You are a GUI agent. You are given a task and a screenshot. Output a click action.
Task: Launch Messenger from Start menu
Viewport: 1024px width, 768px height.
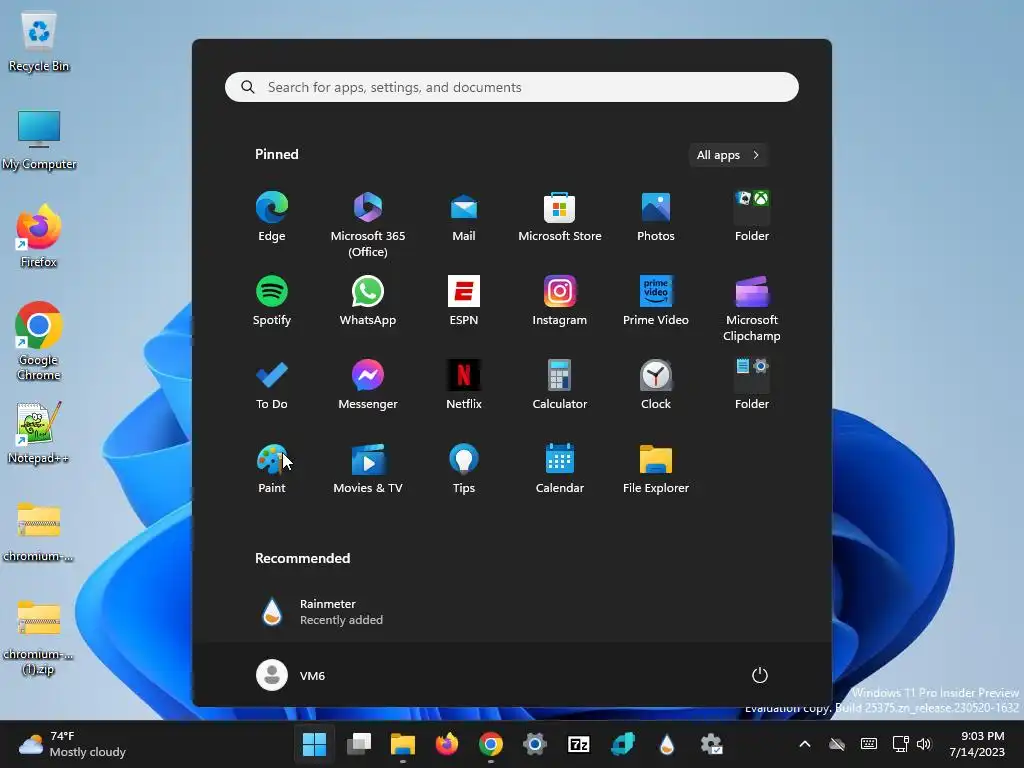click(x=368, y=385)
